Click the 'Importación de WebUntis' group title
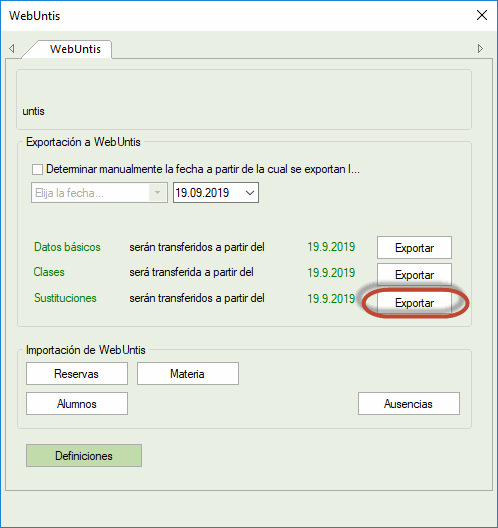The height and width of the screenshot is (528, 498). coord(86,350)
